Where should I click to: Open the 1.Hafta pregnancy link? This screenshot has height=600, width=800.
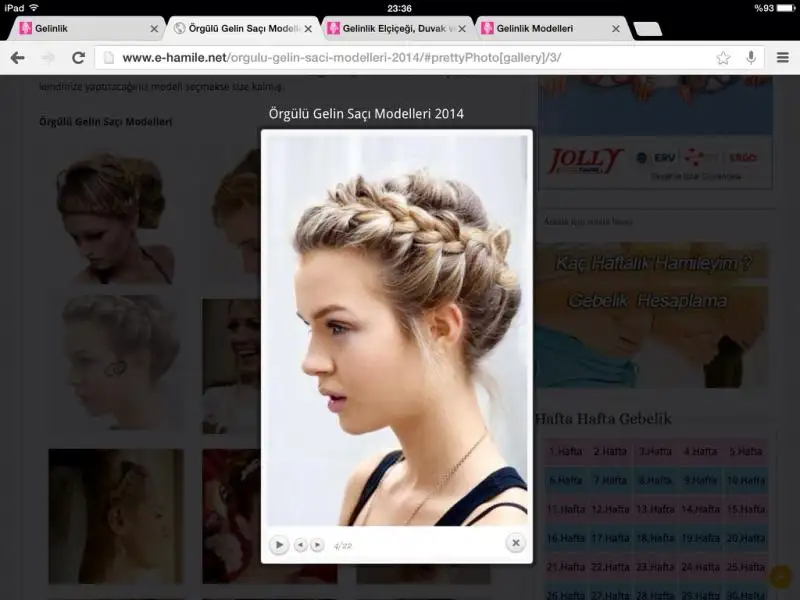click(565, 452)
